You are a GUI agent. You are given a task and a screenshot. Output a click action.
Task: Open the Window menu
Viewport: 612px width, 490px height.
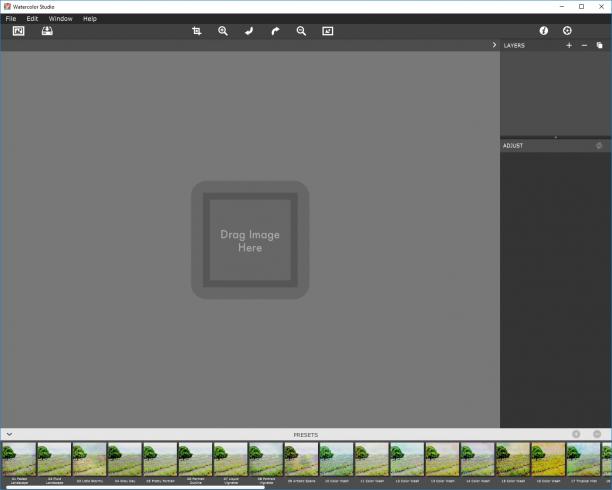[x=60, y=19]
